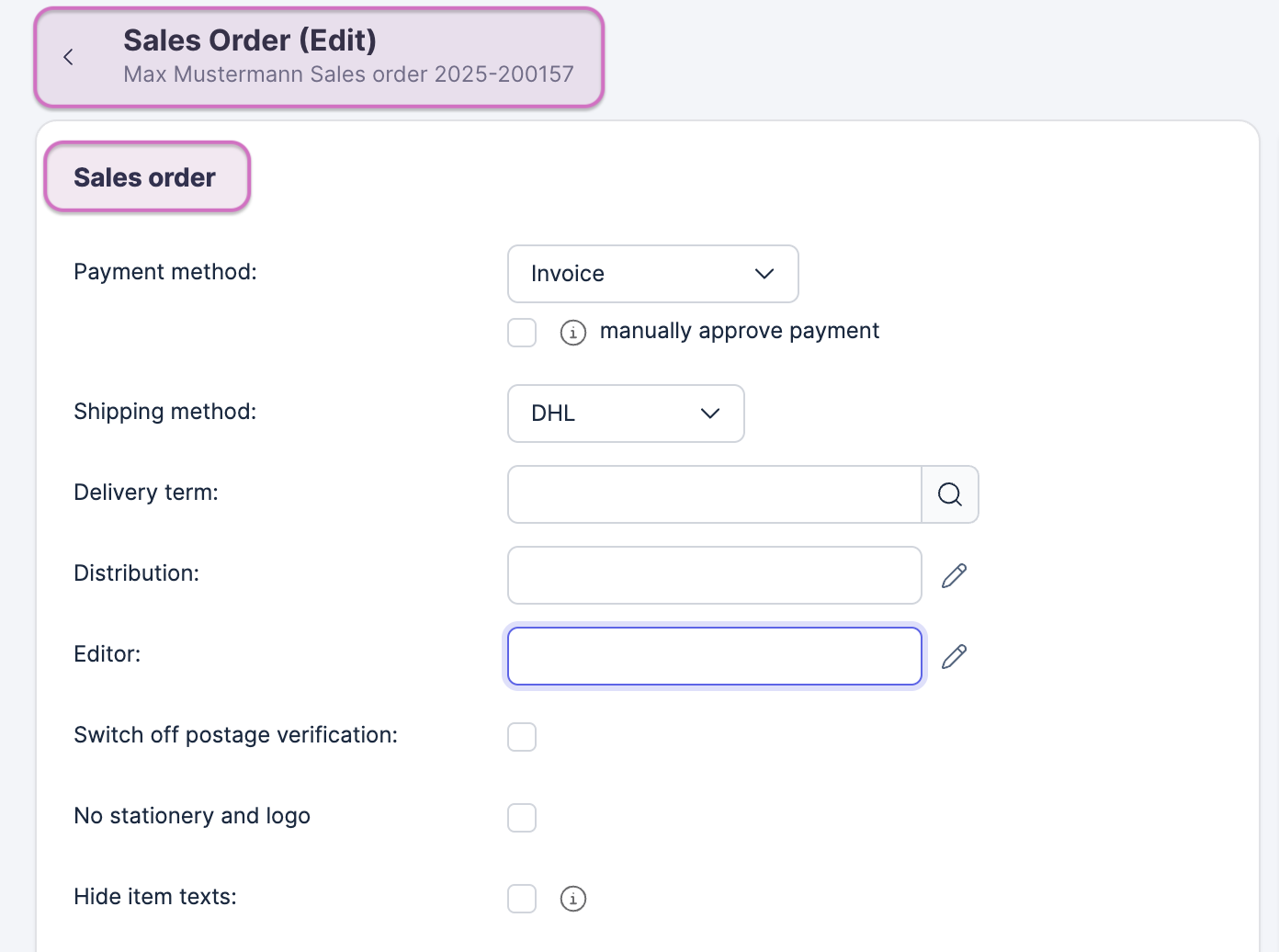Click into the Editor text field
This screenshot has width=1279, height=952.
coord(714,656)
